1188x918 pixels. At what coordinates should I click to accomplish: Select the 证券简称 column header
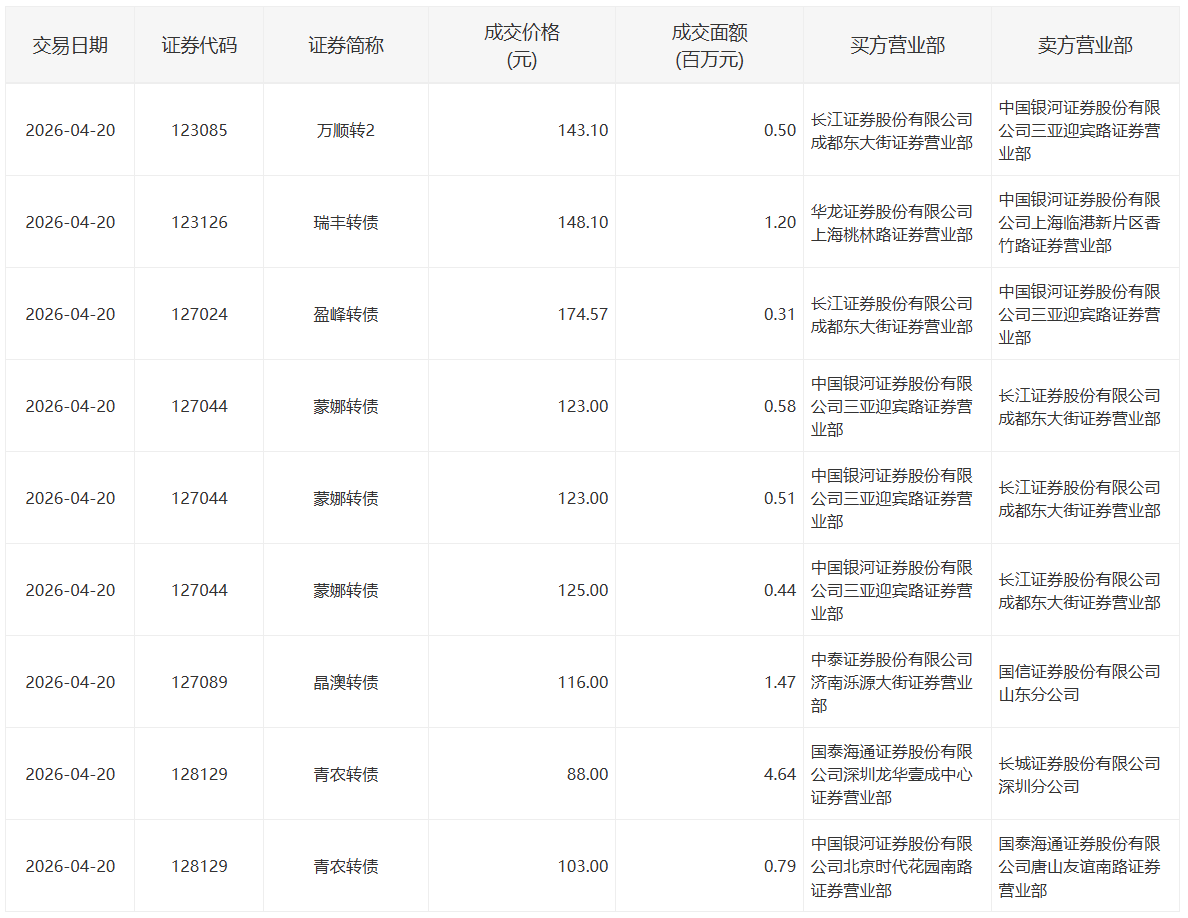(345, 46)
